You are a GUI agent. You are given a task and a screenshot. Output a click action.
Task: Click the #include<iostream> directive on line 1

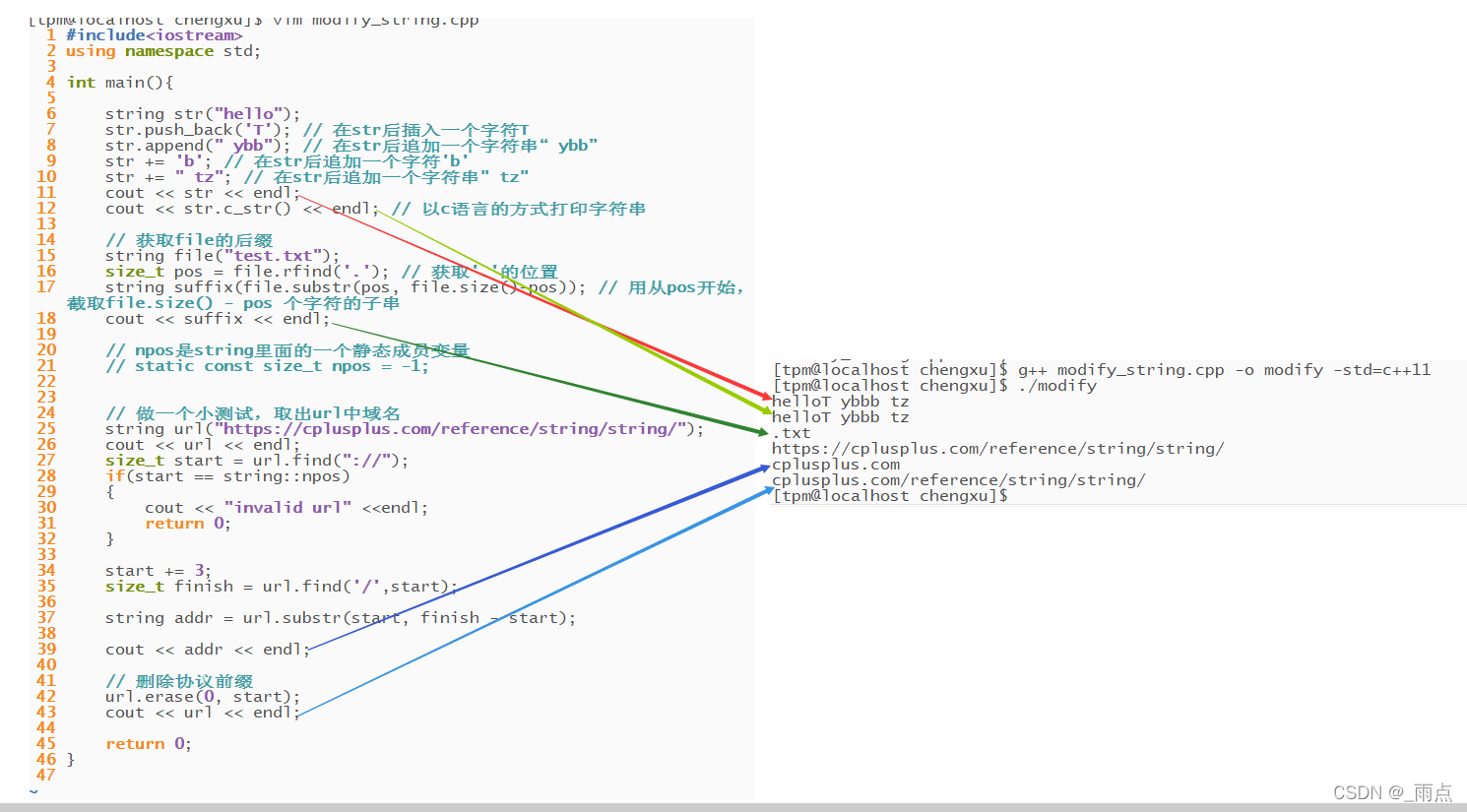point(155,35)
